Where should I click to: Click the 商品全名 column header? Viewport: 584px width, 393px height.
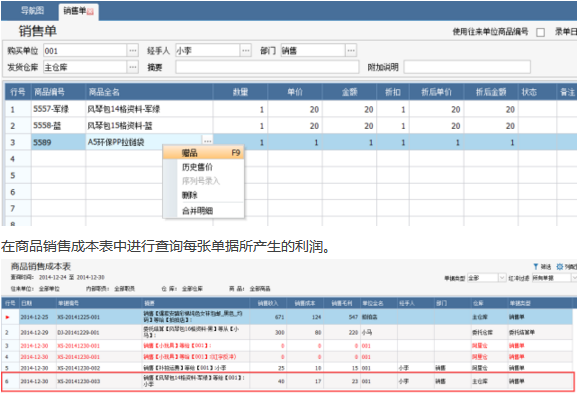tap(149, 92)
